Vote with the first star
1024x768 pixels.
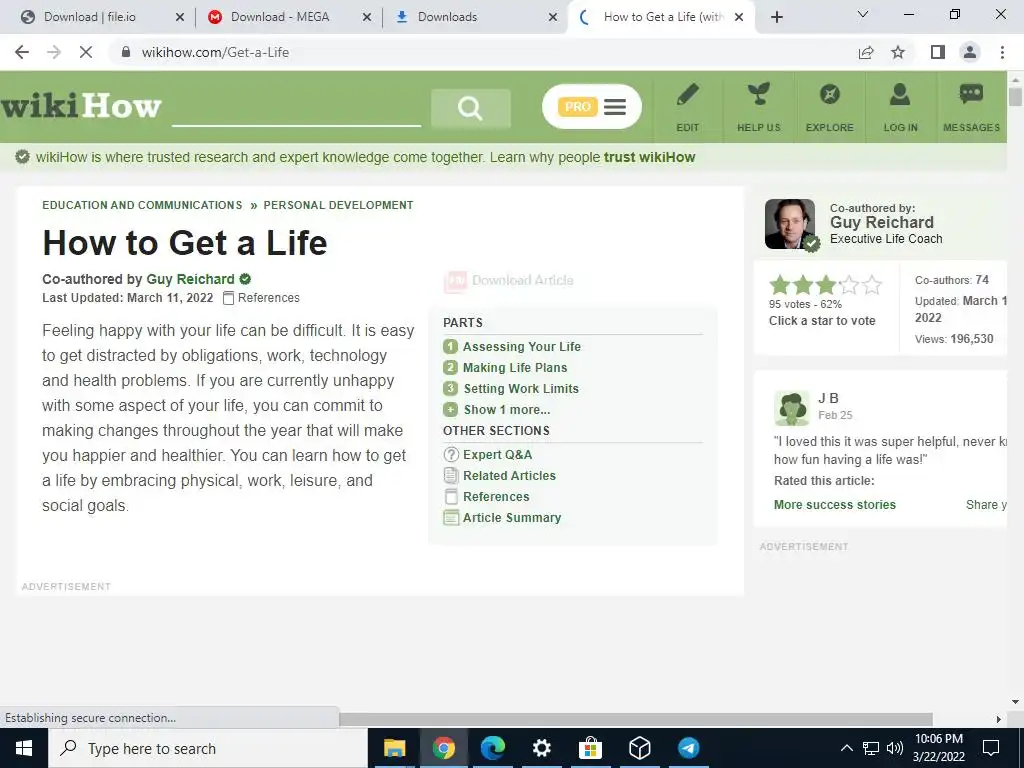click(x=779, y=285)
